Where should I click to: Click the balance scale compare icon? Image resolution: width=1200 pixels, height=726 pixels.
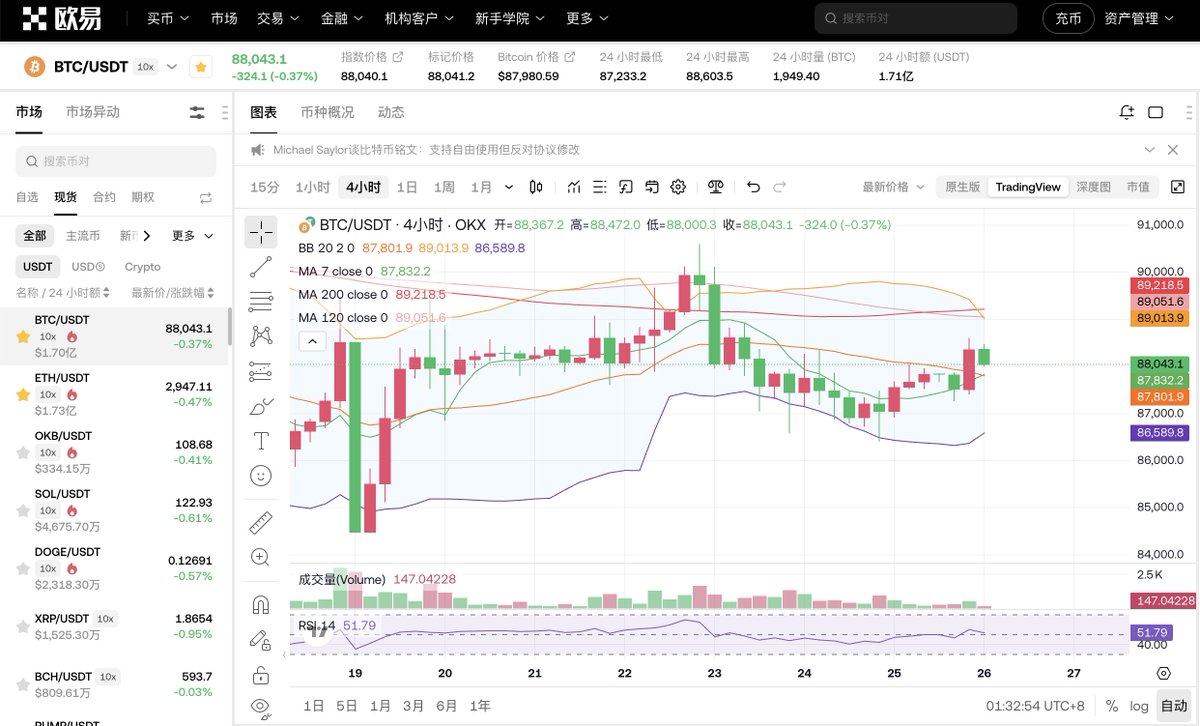716,187
